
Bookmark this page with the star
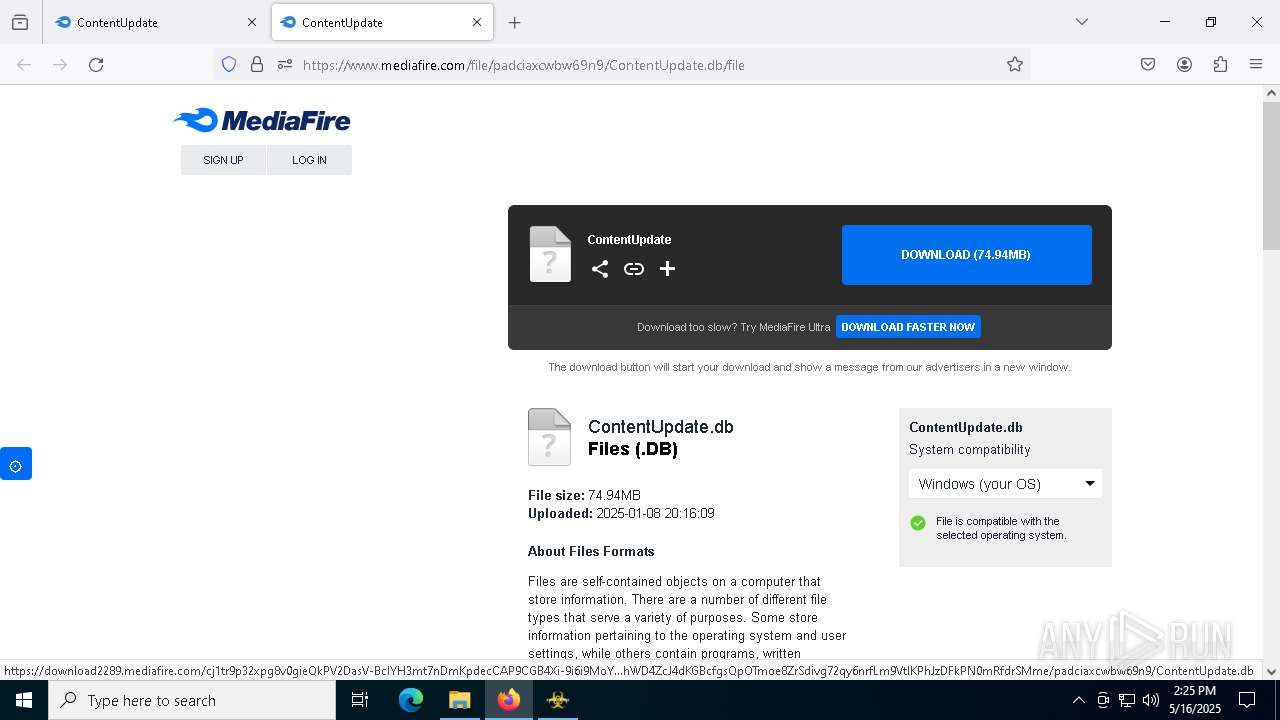(x=1015, y=65)
